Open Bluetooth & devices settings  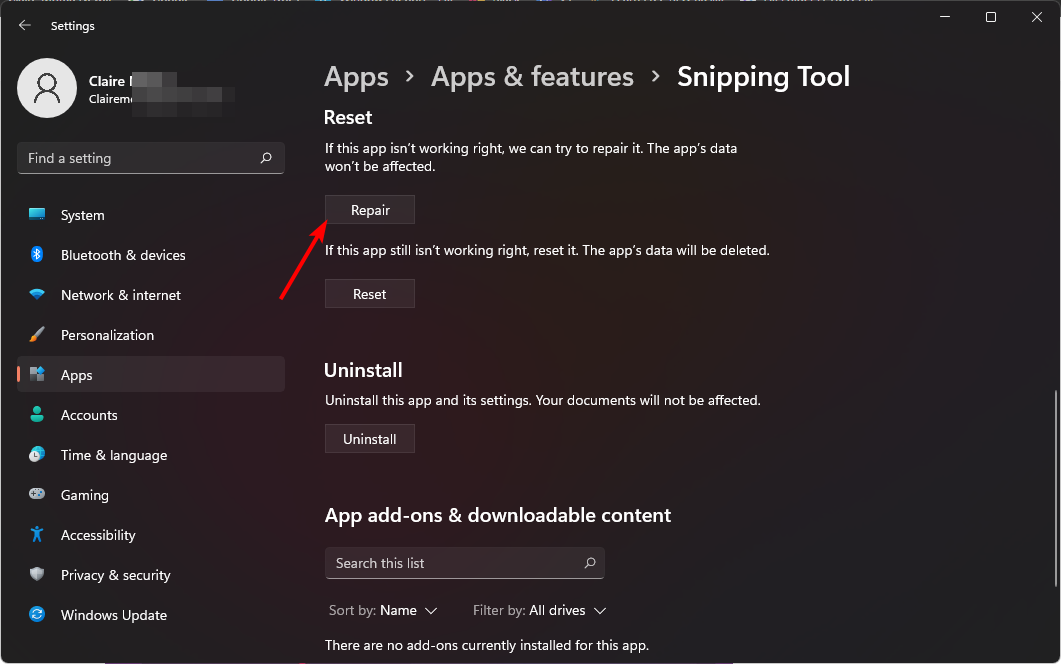pos(36,255)
